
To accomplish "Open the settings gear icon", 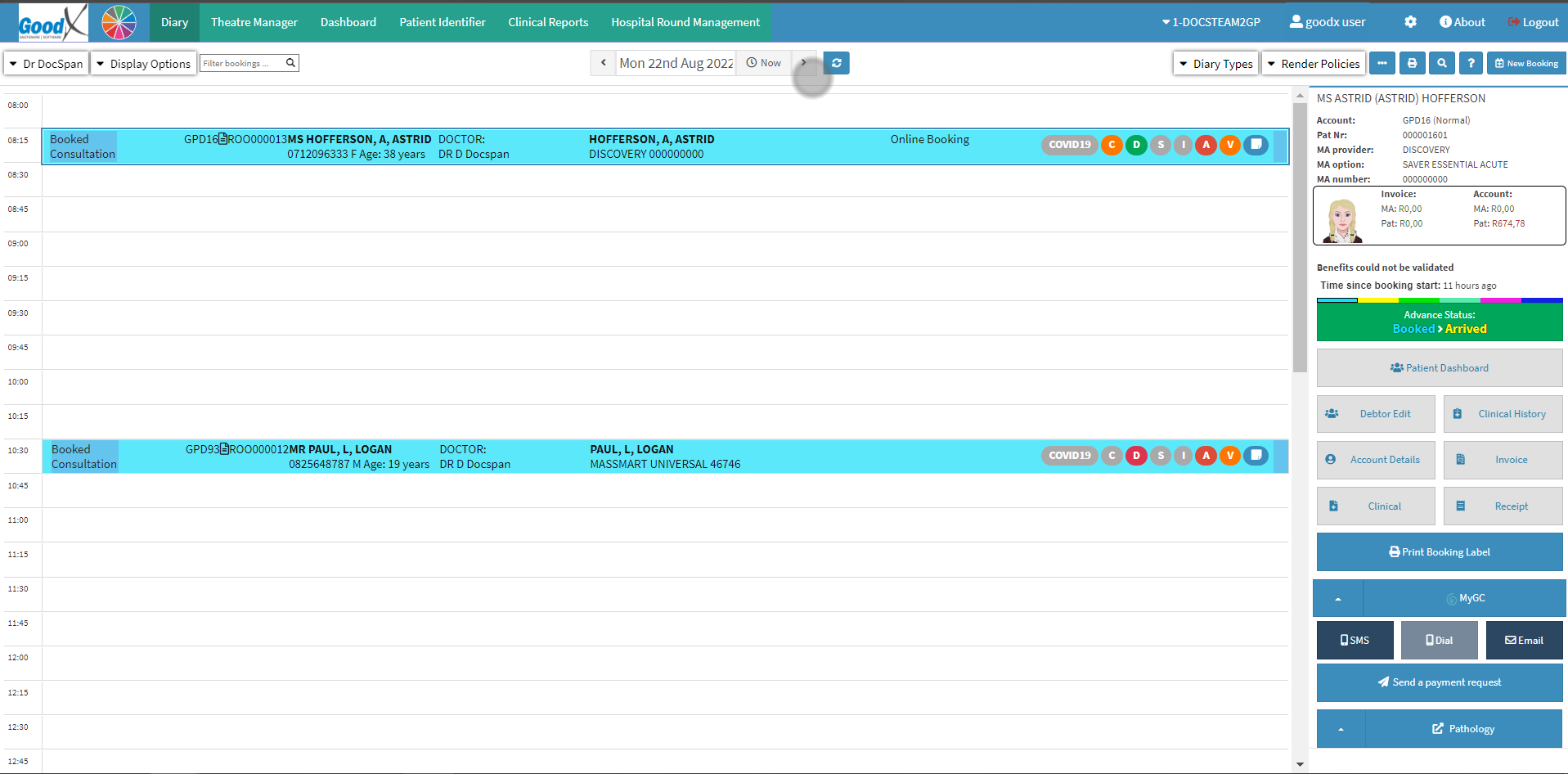I will (x=1410, y=22).
